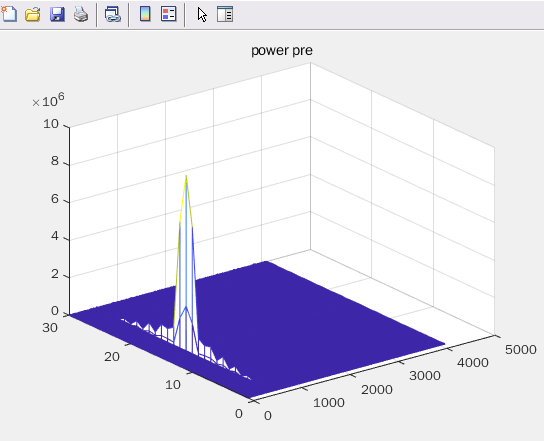Click the axis tick label 5000

pyautogui.click(x=521, y=349)
